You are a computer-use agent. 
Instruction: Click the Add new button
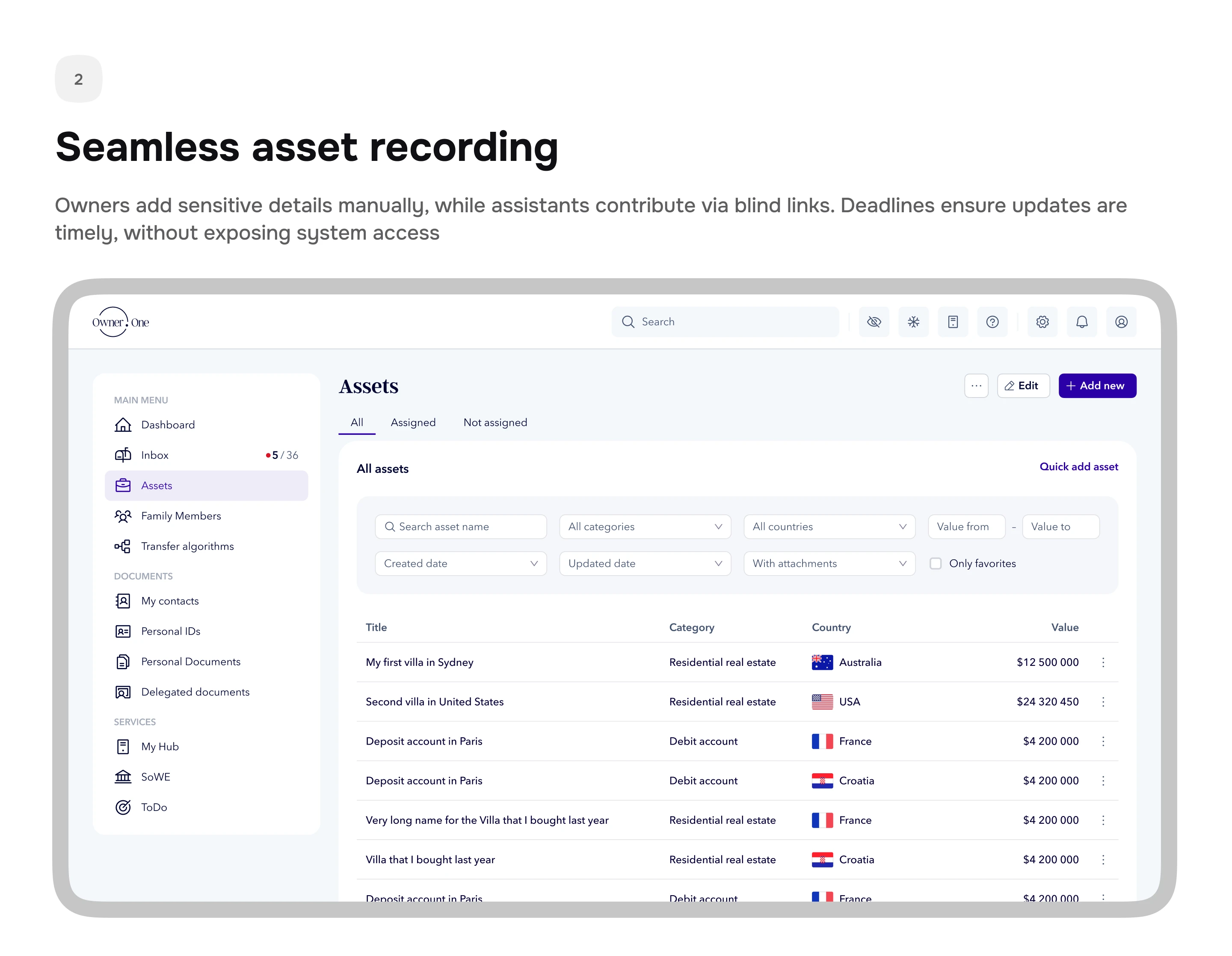click(1097, 386)
